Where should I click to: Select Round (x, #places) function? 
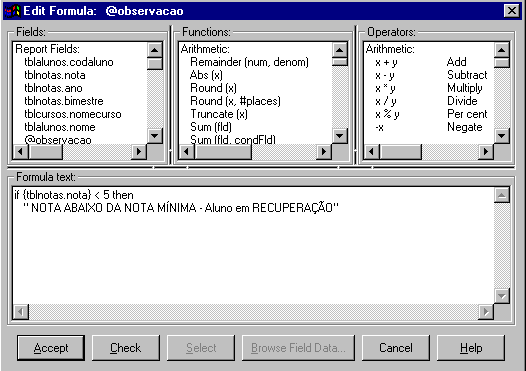[235, 101]
